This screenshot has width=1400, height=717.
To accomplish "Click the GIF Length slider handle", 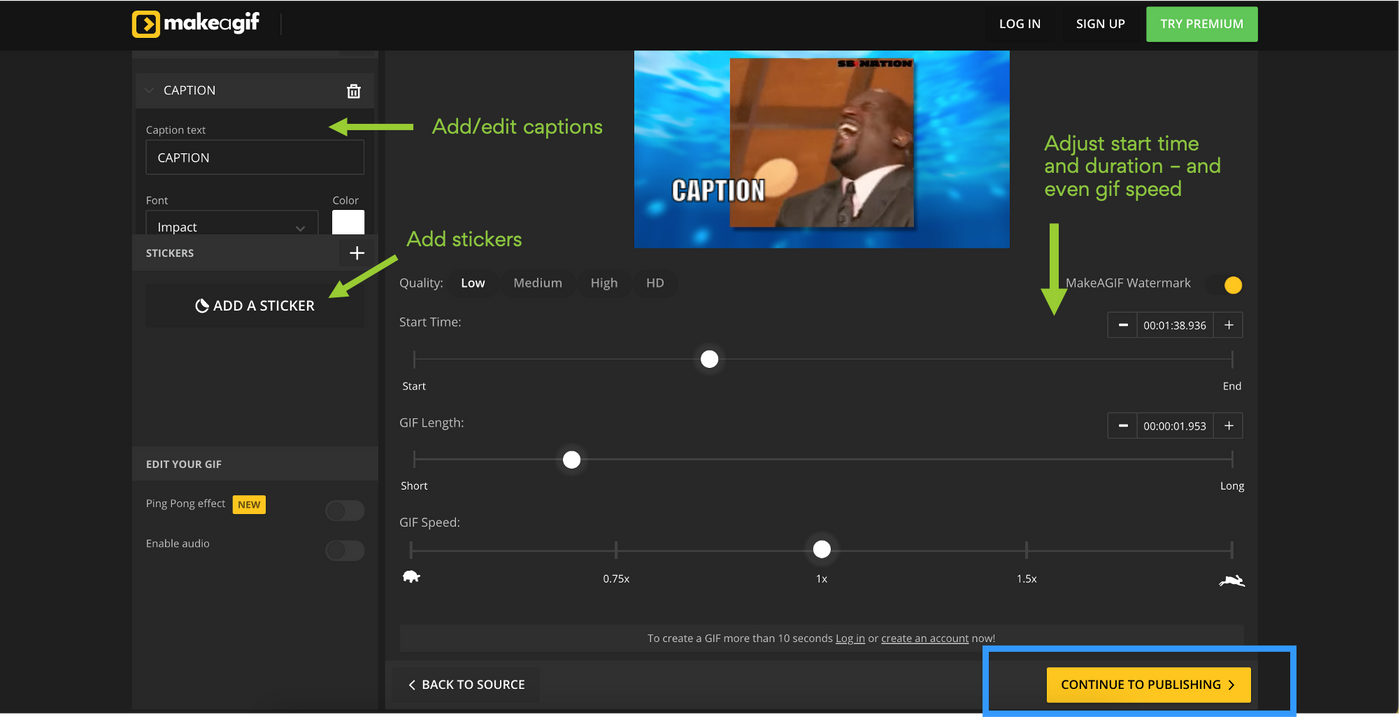I will (x=571, y=460).
